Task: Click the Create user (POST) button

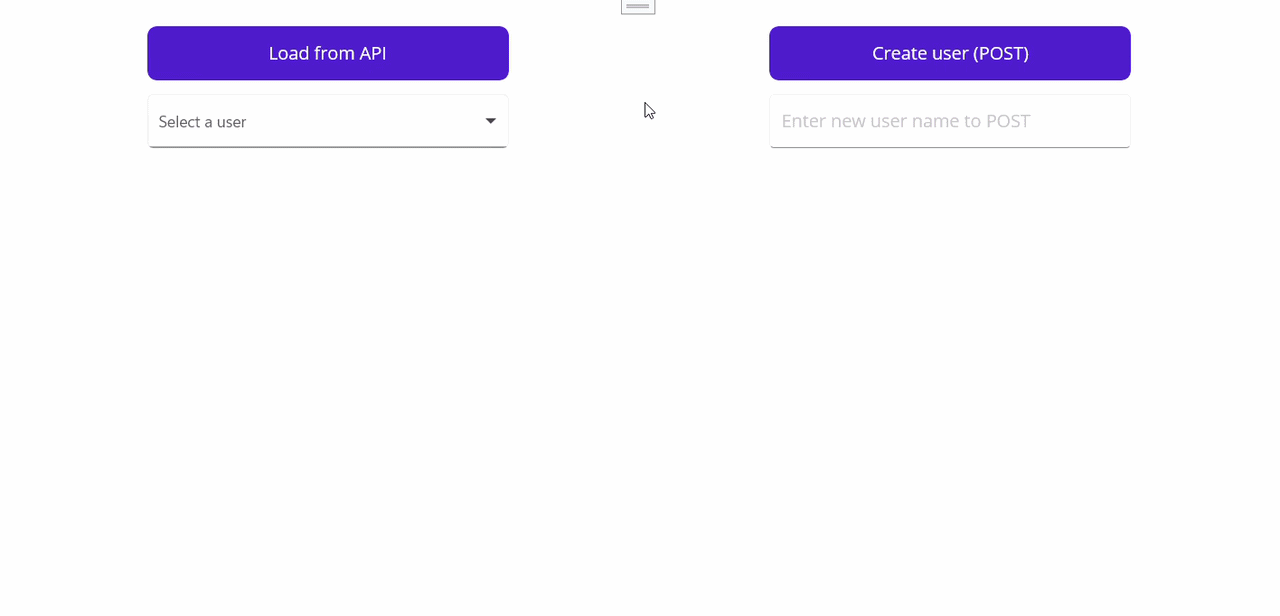Action: [x=950, y=53]
